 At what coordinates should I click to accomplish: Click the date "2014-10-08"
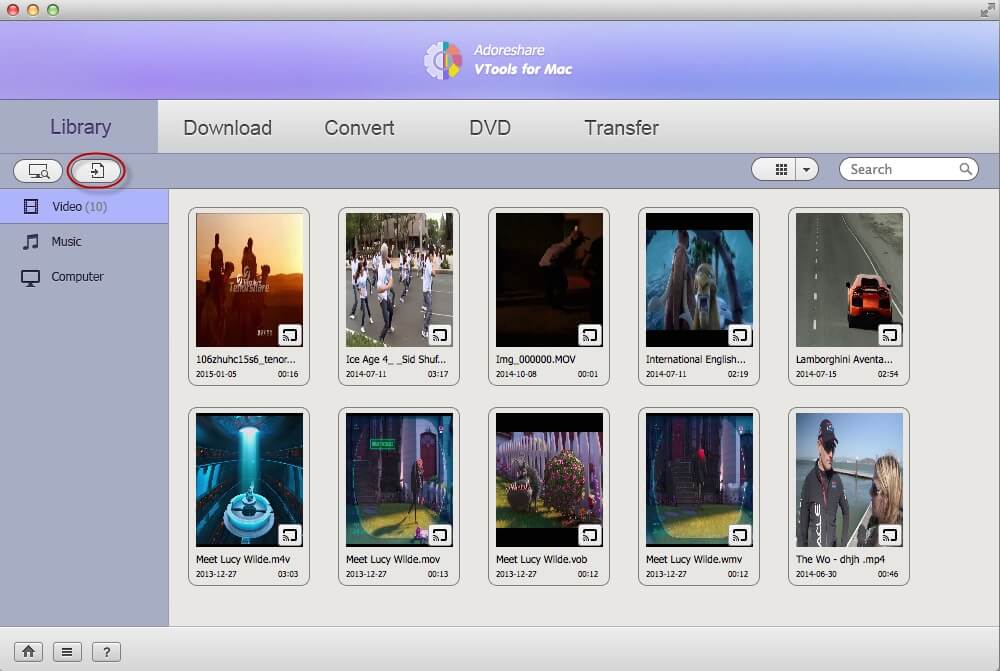[516, 374]
